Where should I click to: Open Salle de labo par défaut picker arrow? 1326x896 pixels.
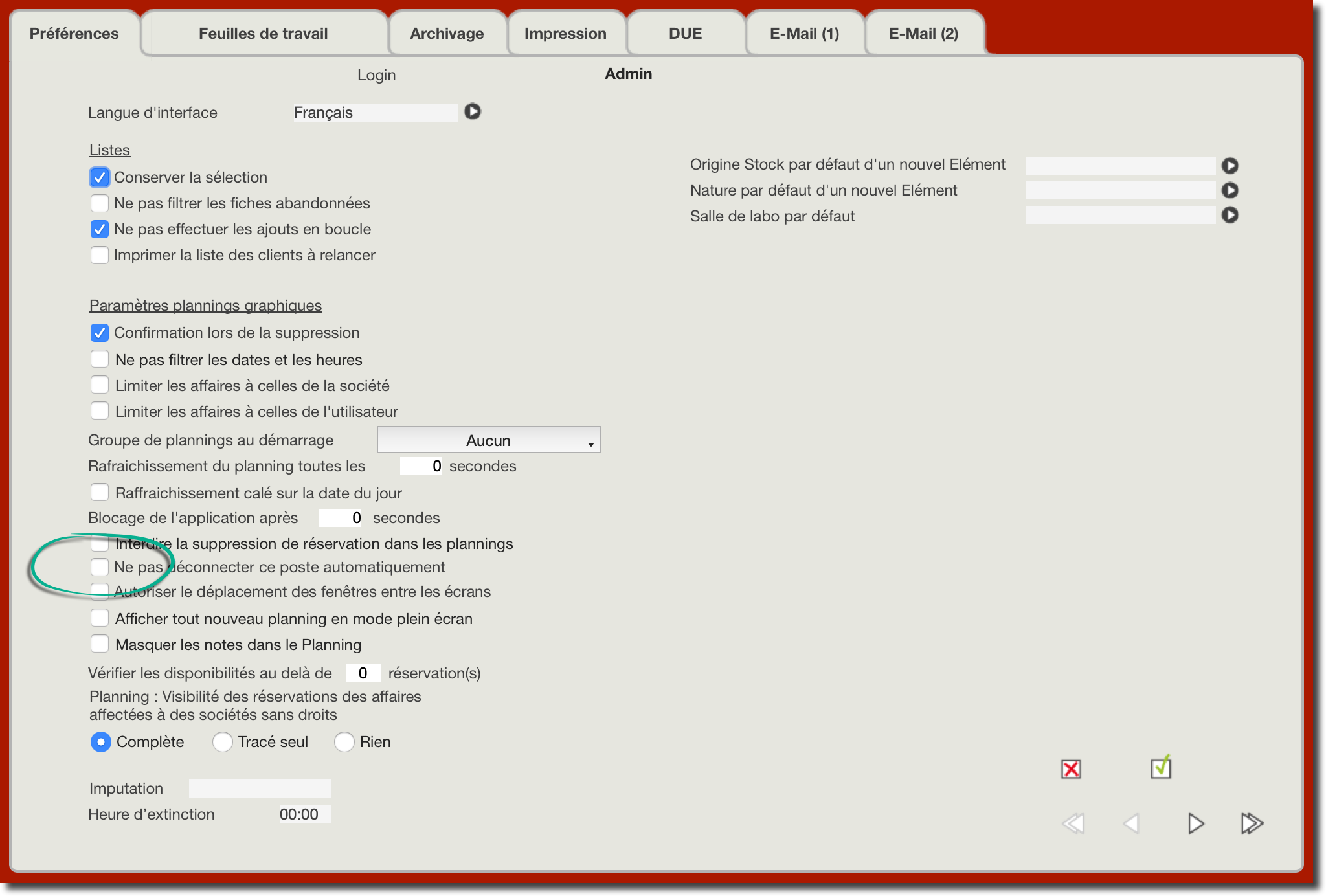[x=1230, y=215]
